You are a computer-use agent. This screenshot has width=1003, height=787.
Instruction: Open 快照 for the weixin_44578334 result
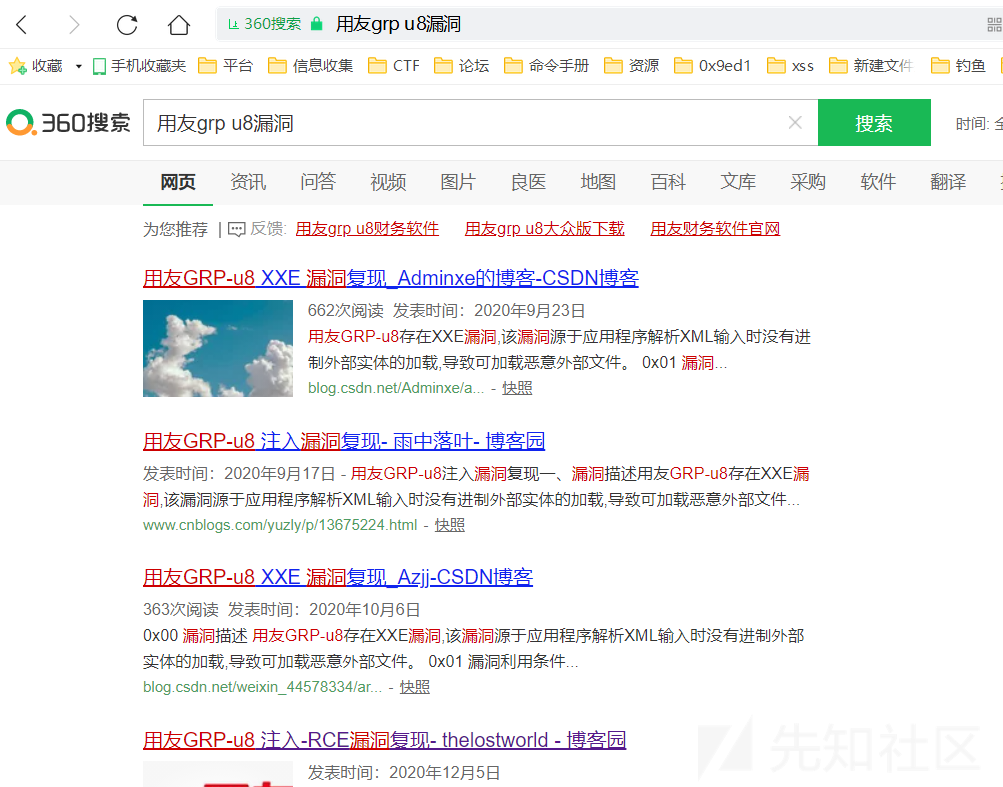click(x=415, y=687)
